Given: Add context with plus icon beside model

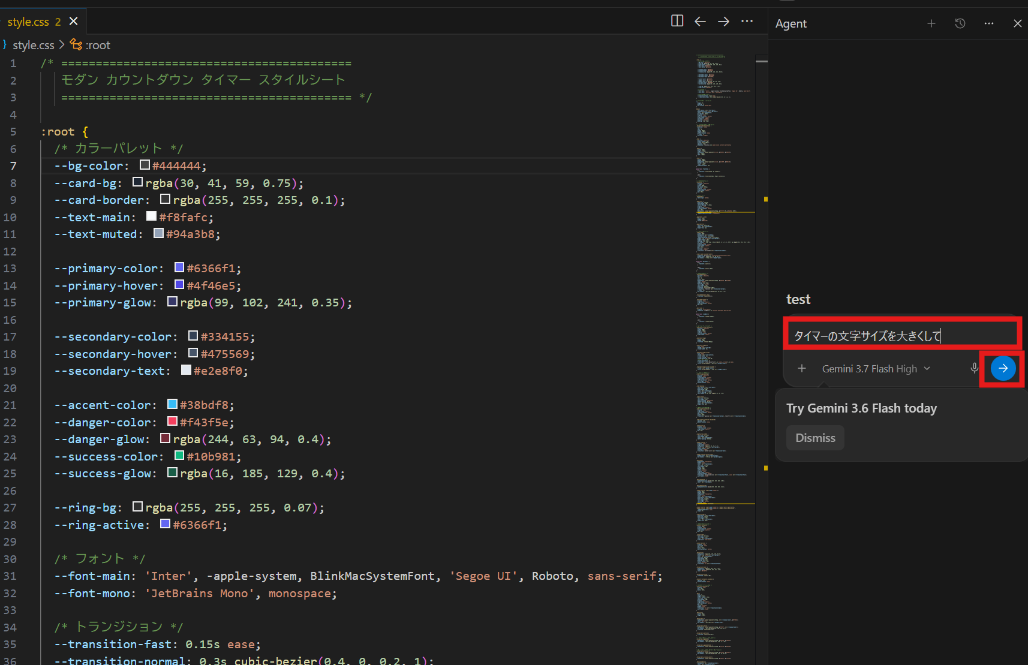Looking at the screenshot, I should [x=801, y=369].
